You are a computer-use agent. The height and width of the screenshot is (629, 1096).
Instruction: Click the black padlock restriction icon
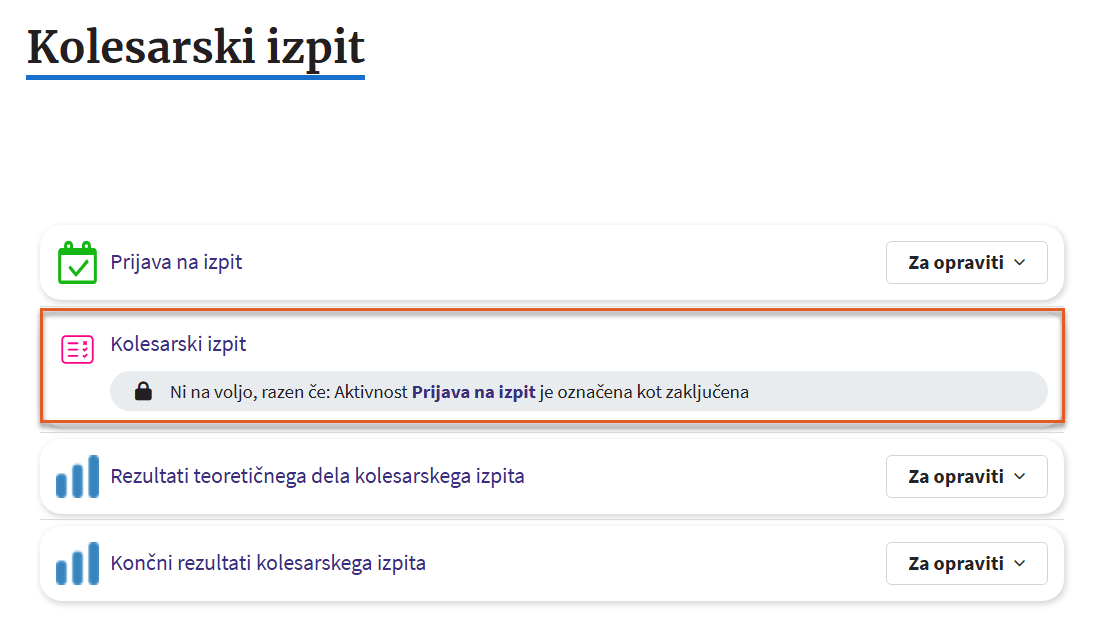pyautogui.click(x=143, y=392)
